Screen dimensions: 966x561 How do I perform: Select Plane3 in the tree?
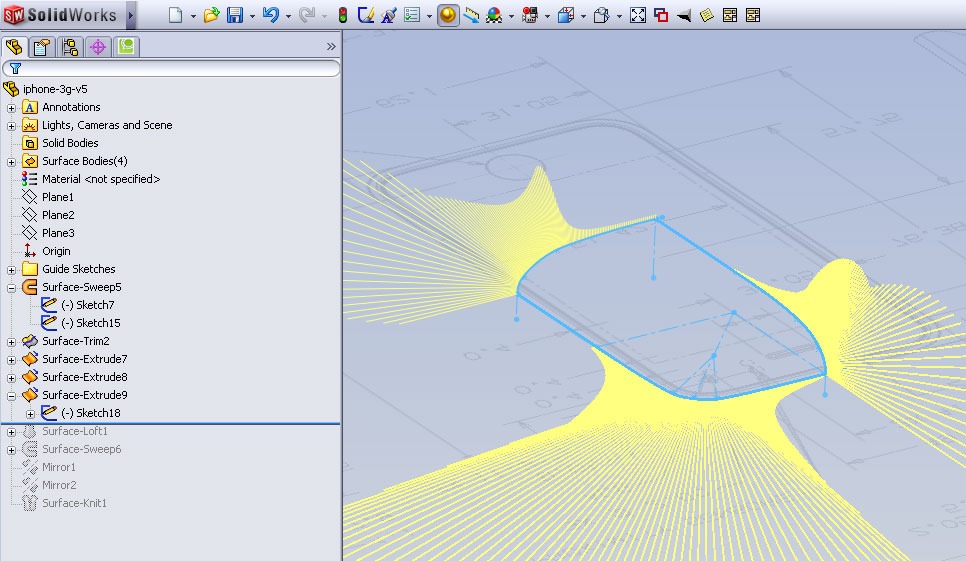(x=58, y=233)
